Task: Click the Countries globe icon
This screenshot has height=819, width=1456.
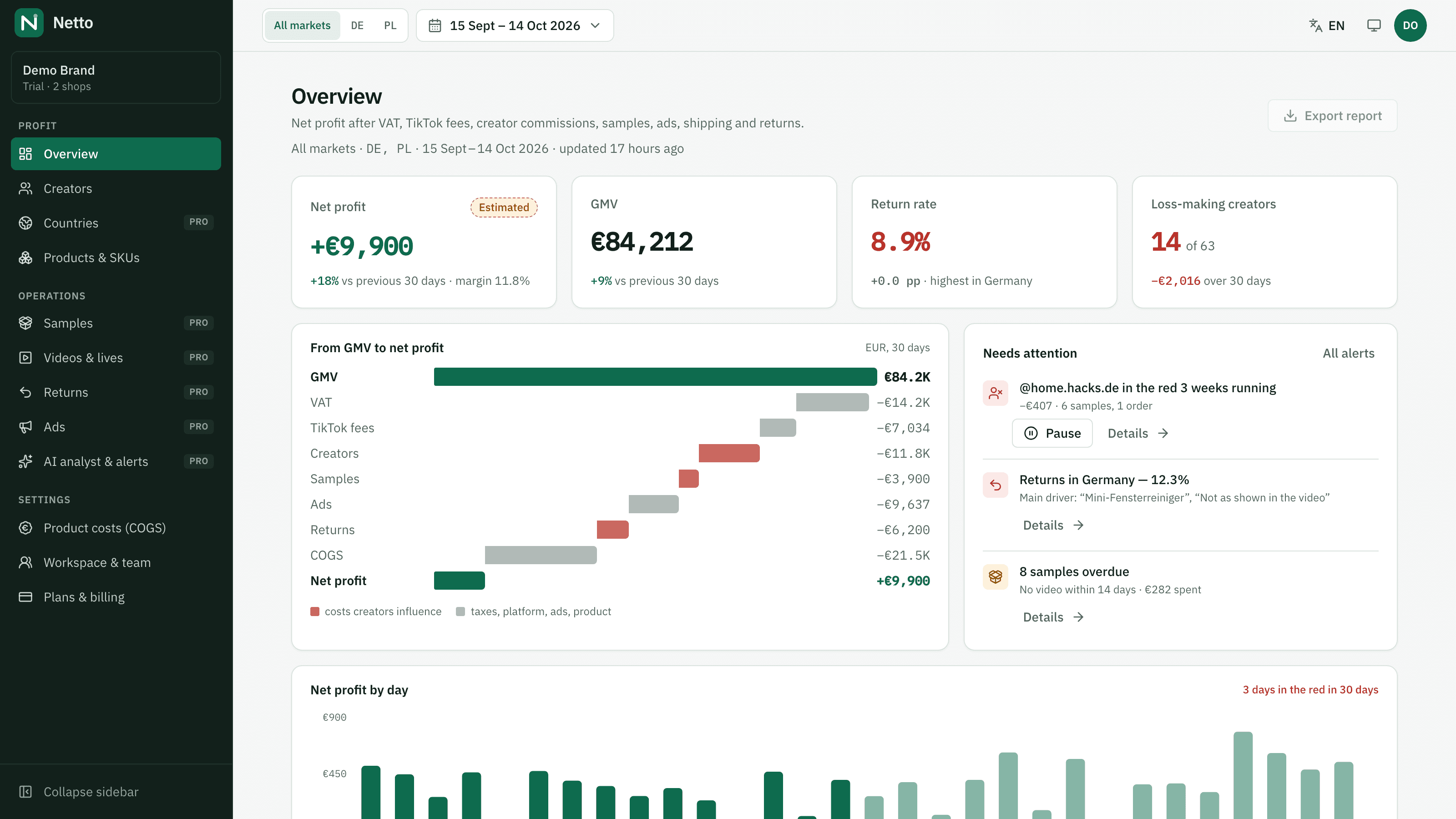Action: [25, 222]
